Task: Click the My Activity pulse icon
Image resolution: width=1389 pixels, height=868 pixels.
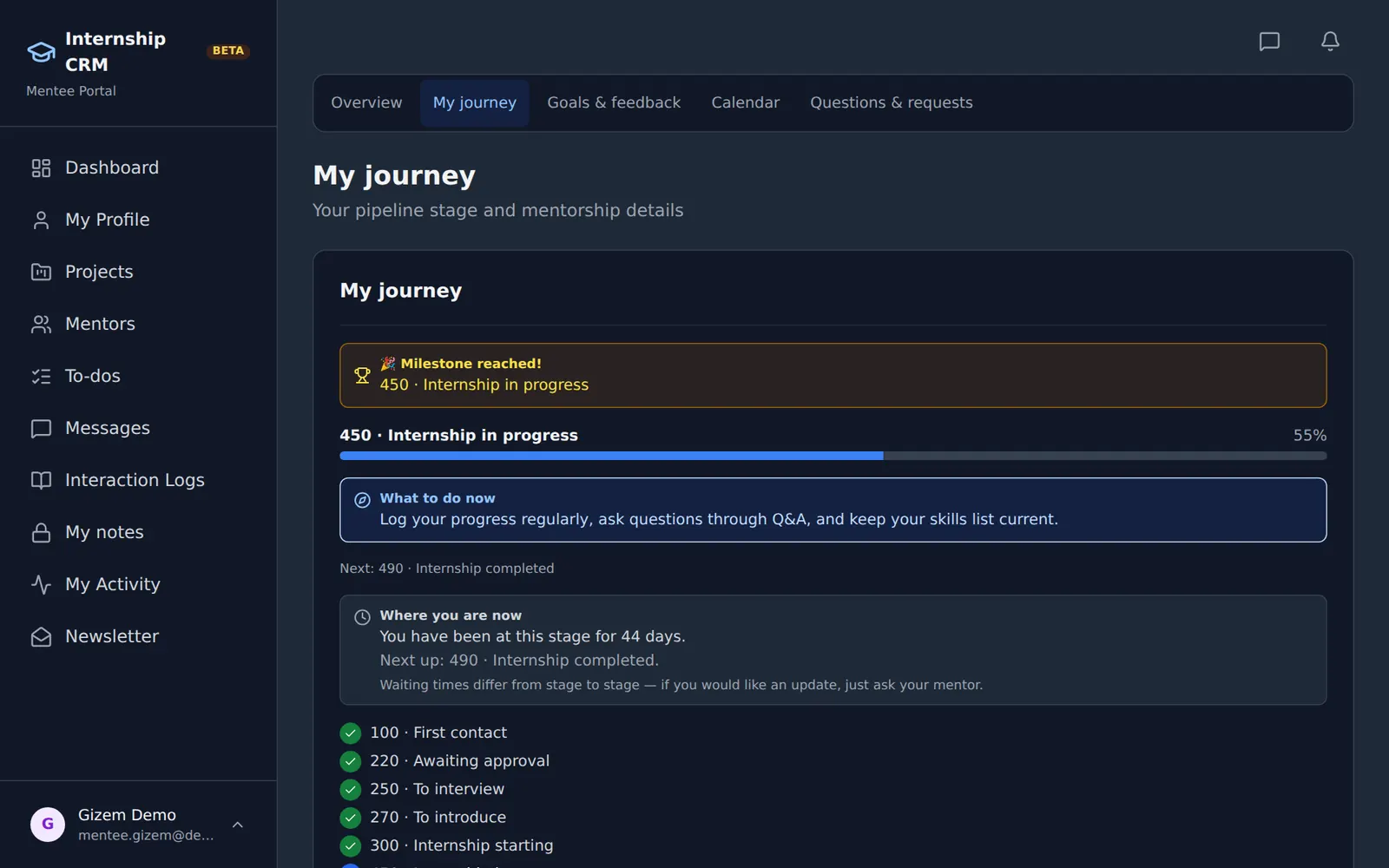Action: [41, 584]
